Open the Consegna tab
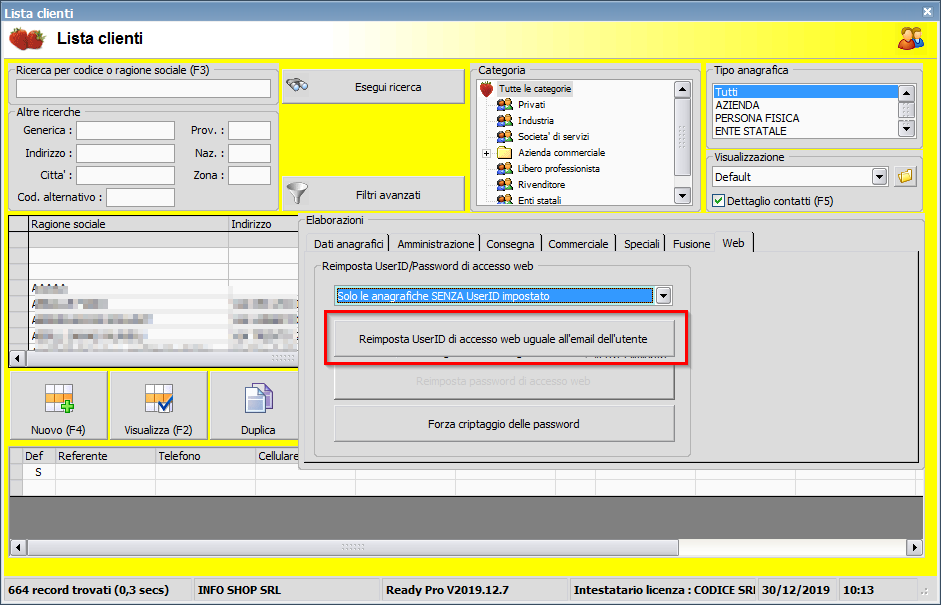 pos(510,244)
